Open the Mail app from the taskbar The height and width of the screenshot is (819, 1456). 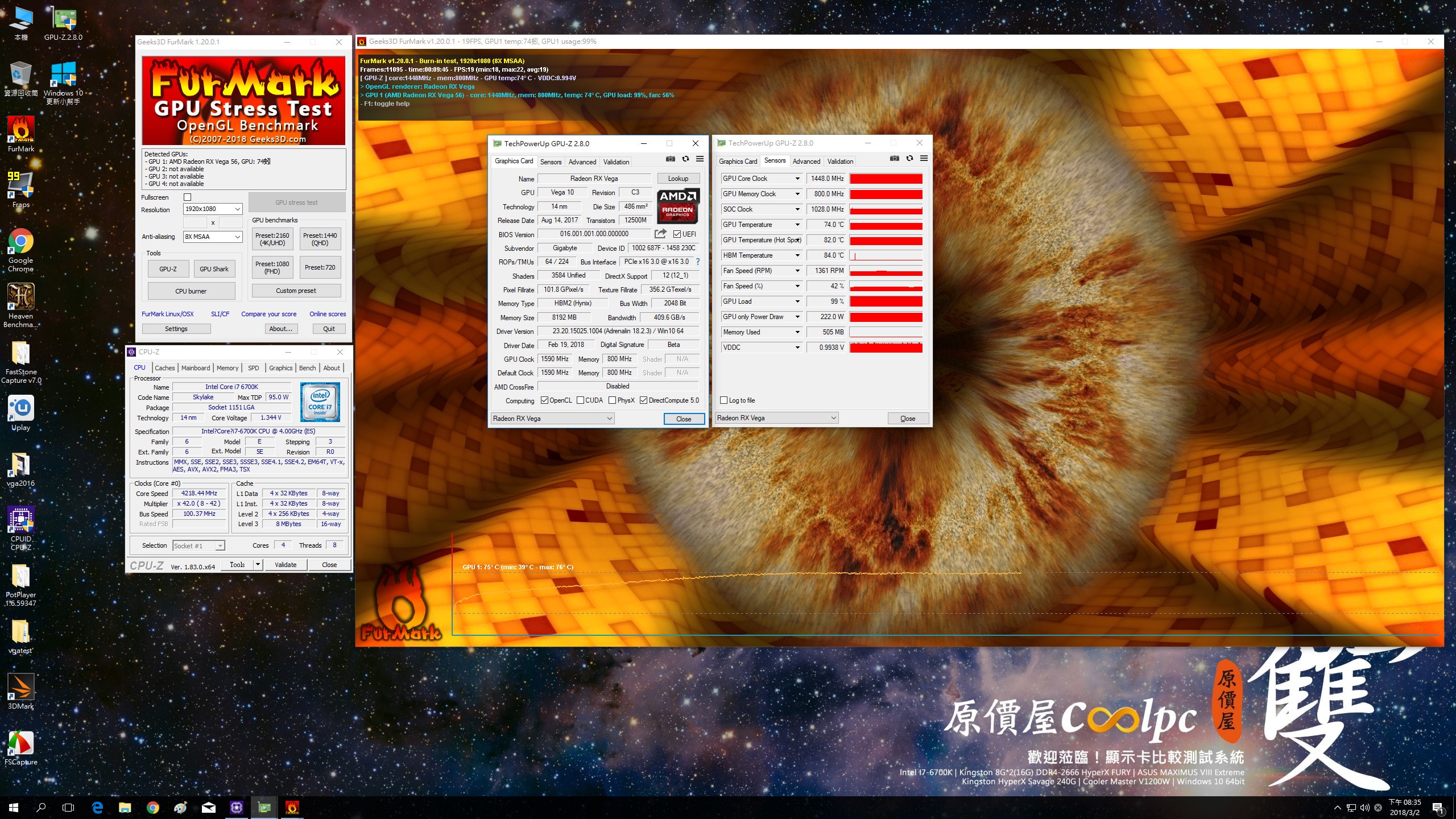click(209, 807)
